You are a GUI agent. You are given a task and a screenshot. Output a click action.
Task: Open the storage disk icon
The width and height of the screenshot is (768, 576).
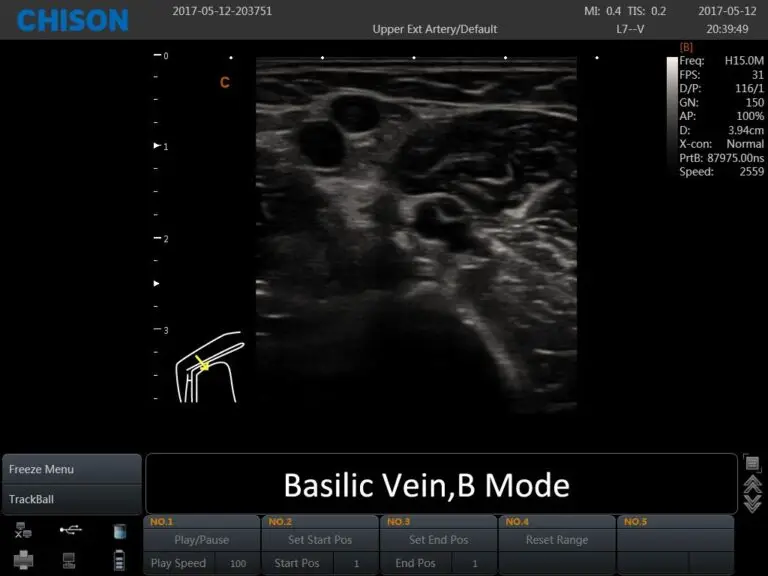click(x=120, y=530)
